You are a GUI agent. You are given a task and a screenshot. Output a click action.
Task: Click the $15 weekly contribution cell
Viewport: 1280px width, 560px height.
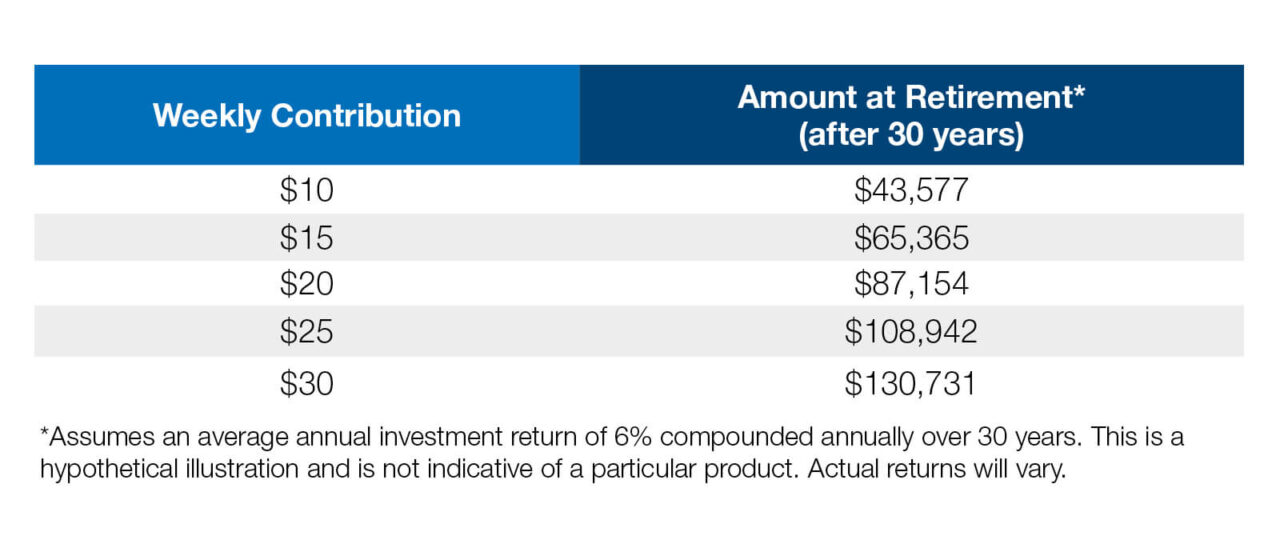click(306, 237)
